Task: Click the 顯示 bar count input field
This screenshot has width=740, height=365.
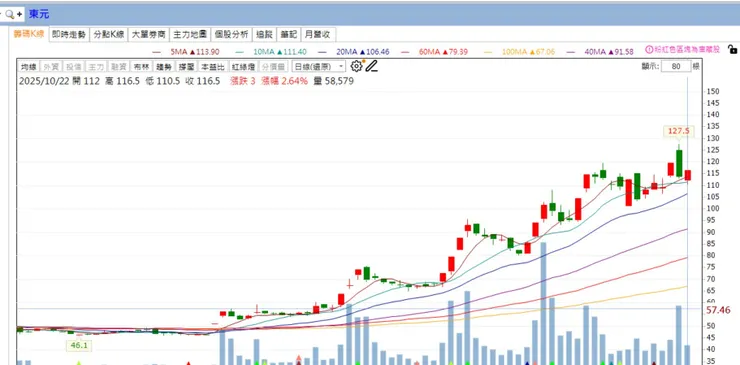Action: click(x=676, y=67)
